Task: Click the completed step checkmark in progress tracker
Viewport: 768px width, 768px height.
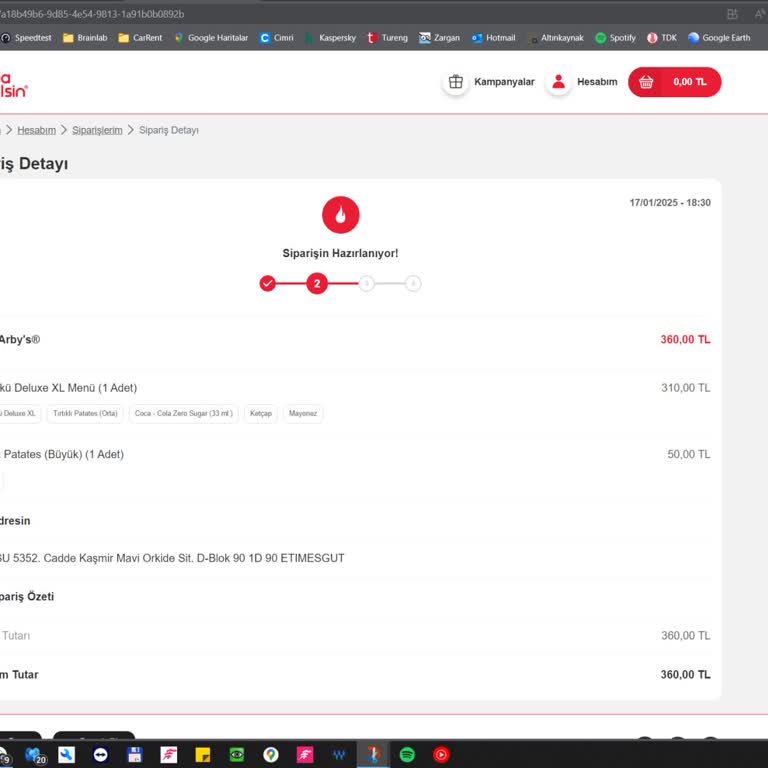Action: (267, 283)
